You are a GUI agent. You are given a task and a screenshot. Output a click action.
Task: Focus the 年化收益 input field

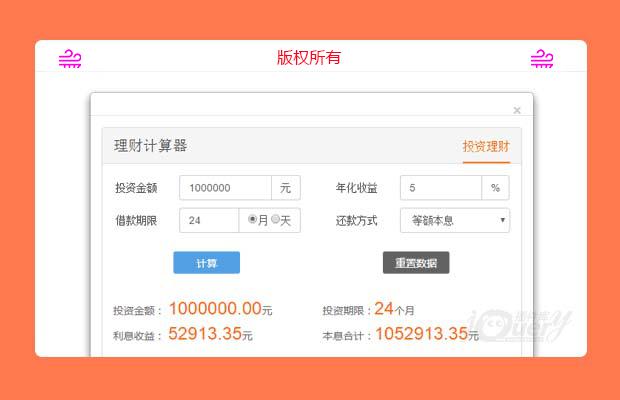[x=440, y=188]
